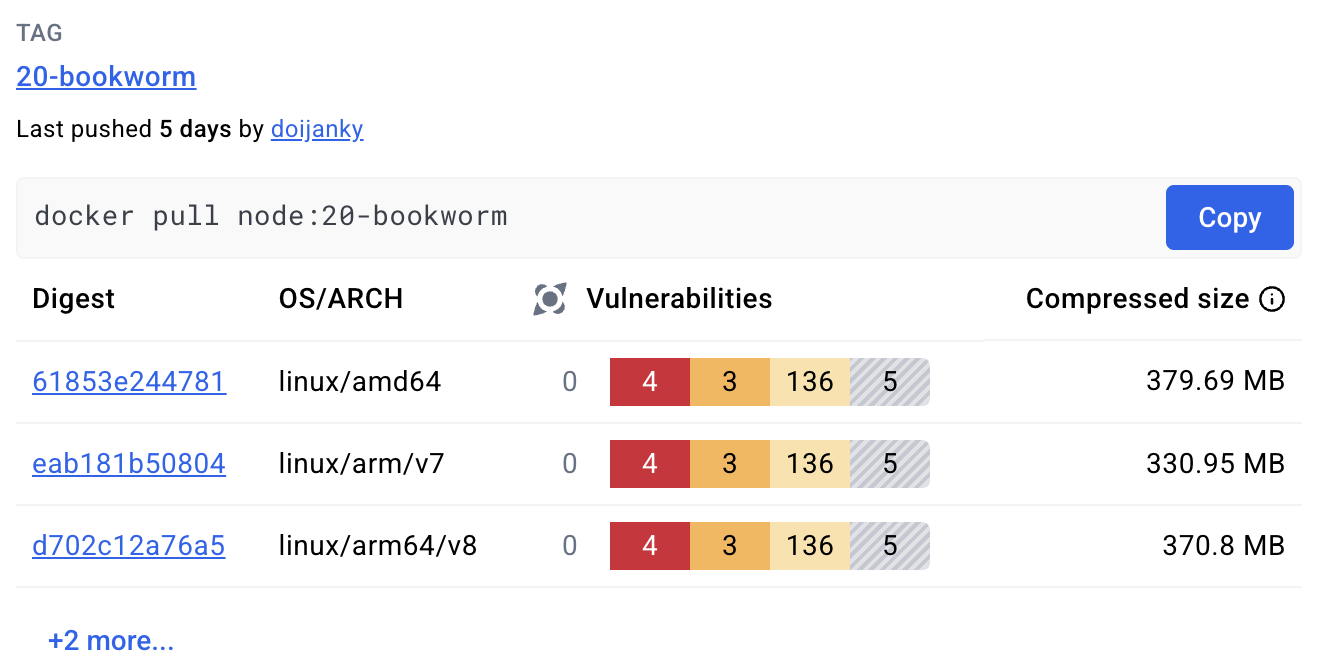Click the Compressed size info icon

click(1272, 299)
